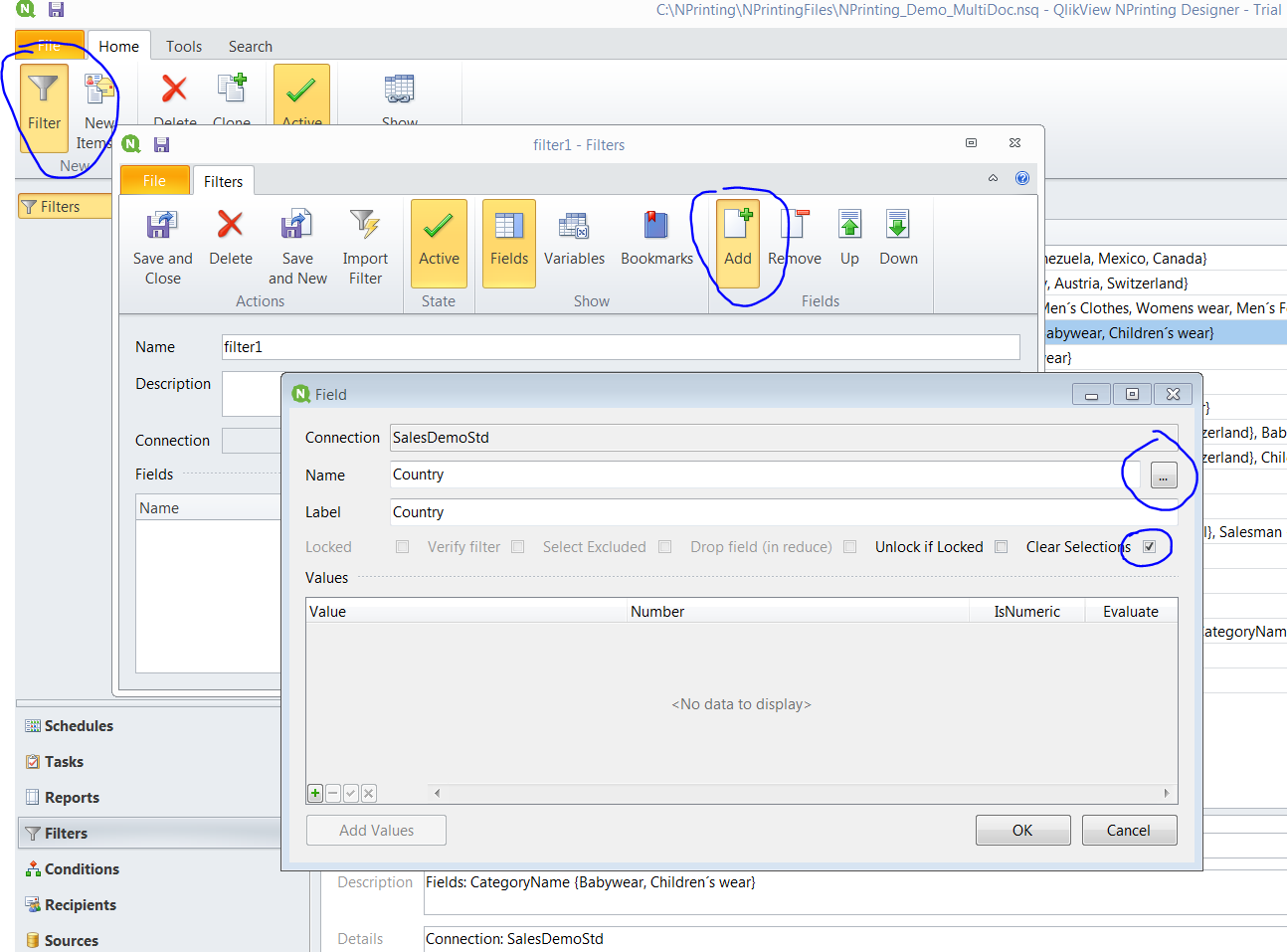Click Add in the Fields ribbon group
1287x952 pixels.
pyautogui.click(x=738, y=245)
